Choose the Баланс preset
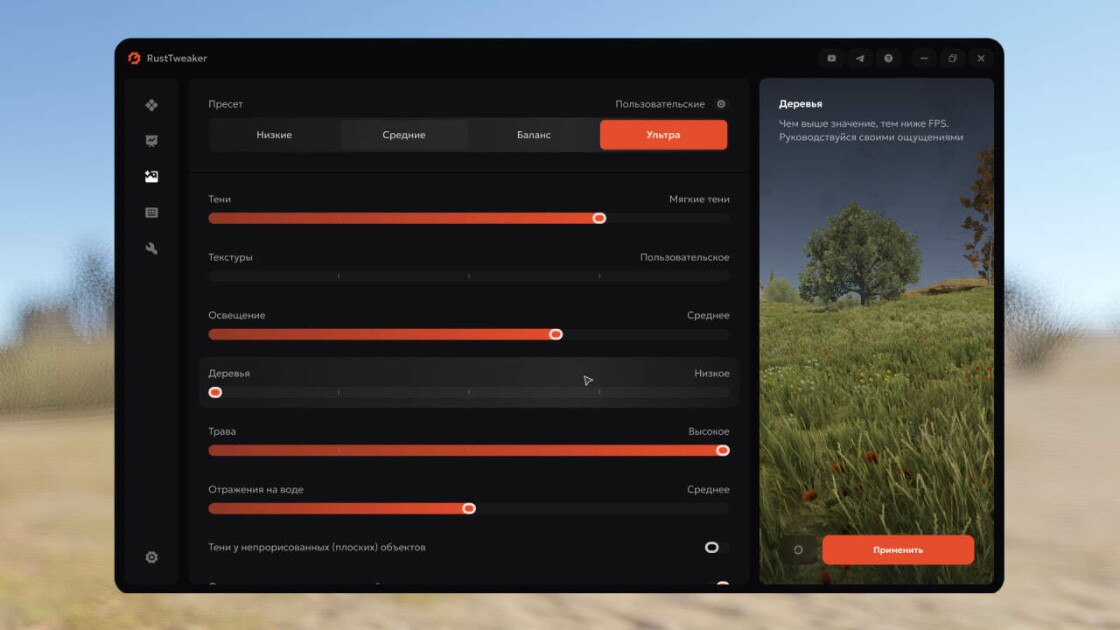This screenshot has width=1120, height=630. click(534, 135)
